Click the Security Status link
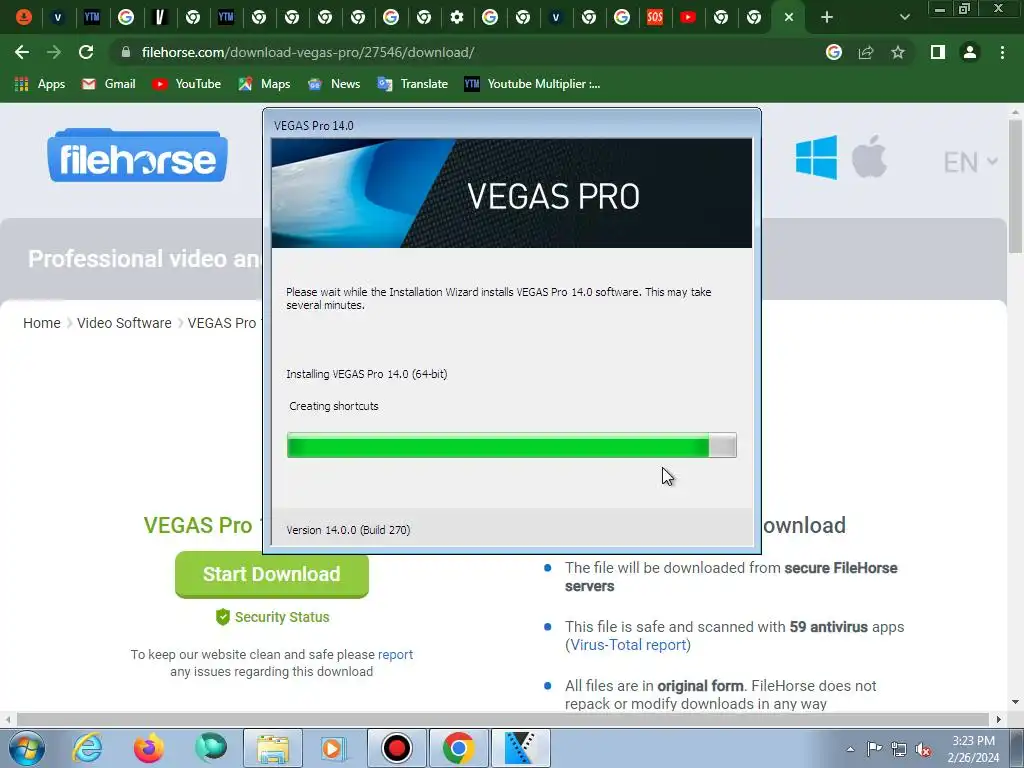The width and height of the screenshot is (1024, 768). click(x=272, y=617)
